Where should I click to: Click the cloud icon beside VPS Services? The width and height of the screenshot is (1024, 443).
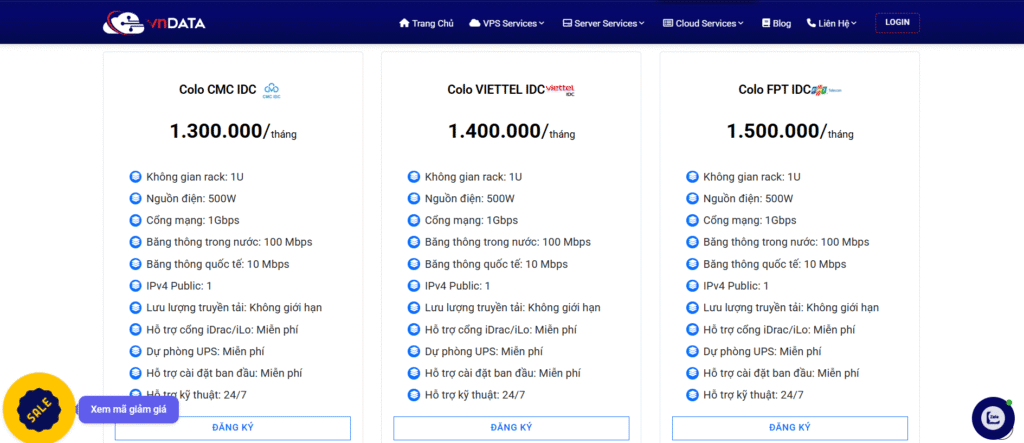pos(475,23)
